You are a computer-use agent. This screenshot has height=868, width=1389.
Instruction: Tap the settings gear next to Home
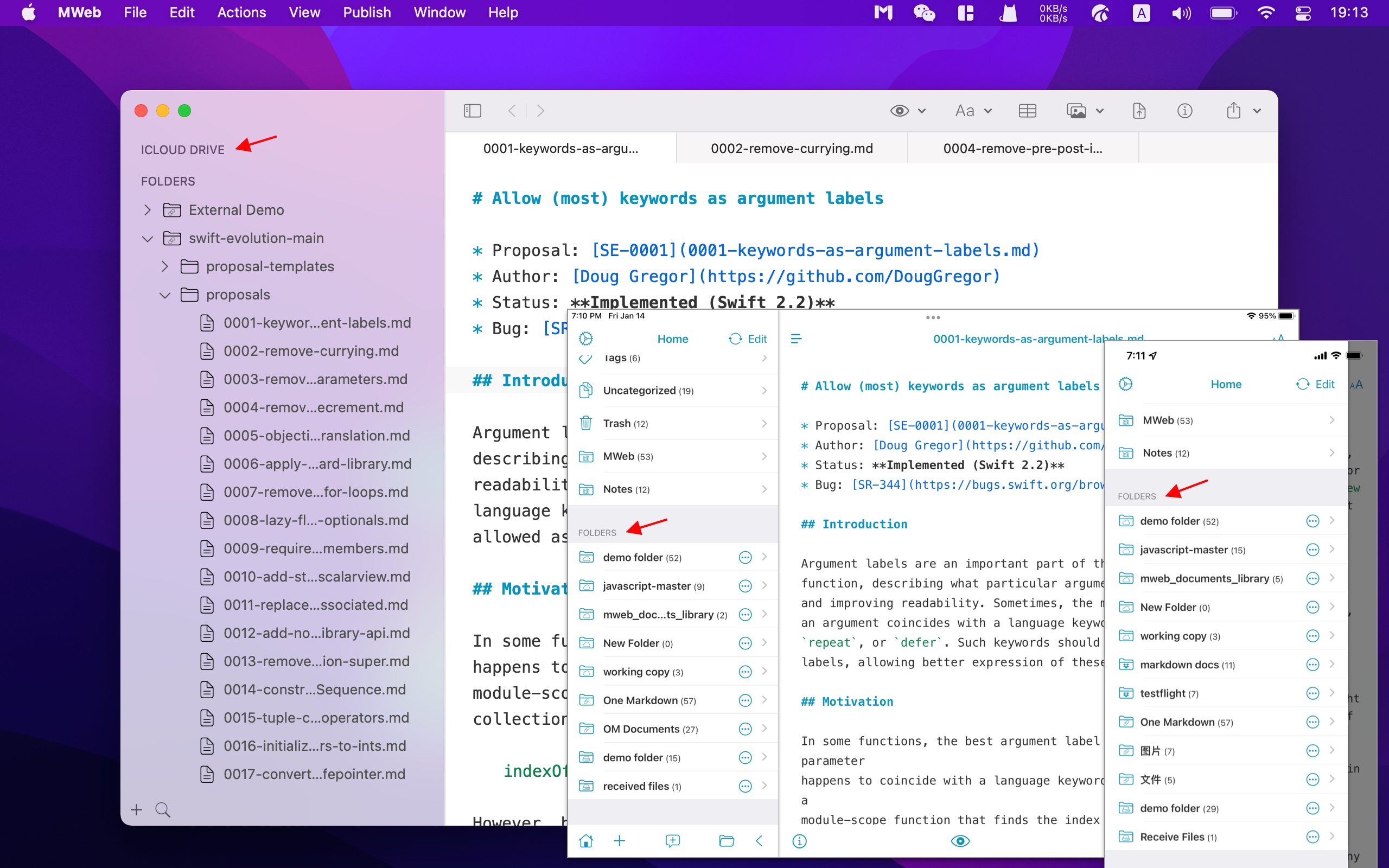[585, 339]
